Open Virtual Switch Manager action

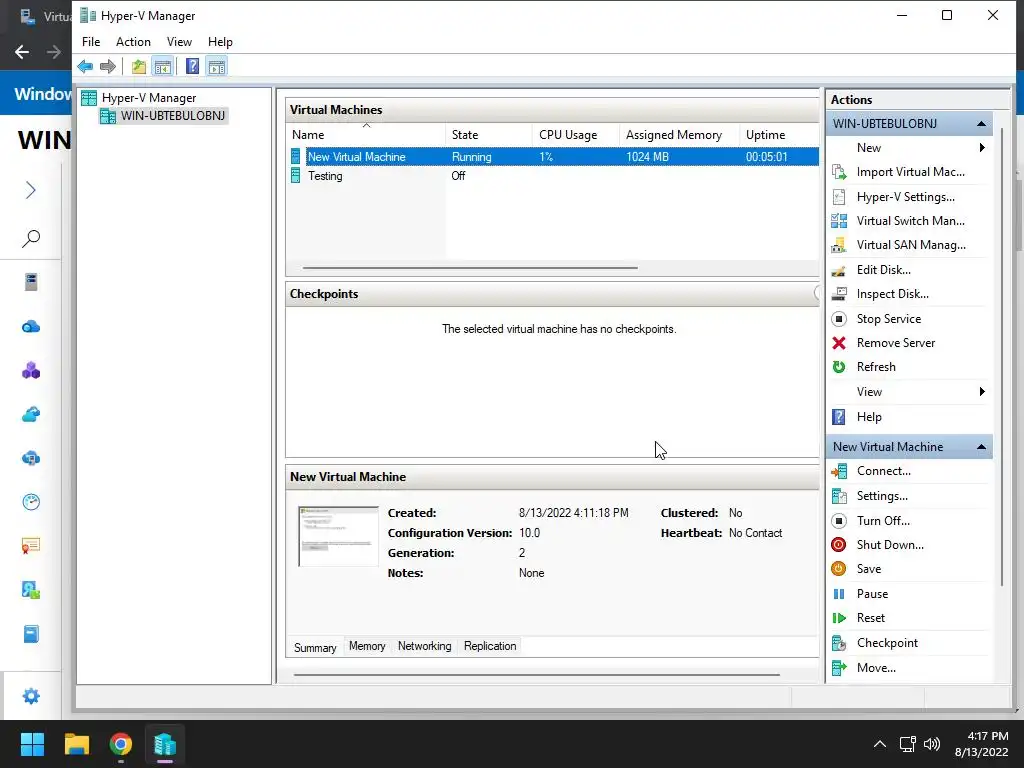click(910, 221)
